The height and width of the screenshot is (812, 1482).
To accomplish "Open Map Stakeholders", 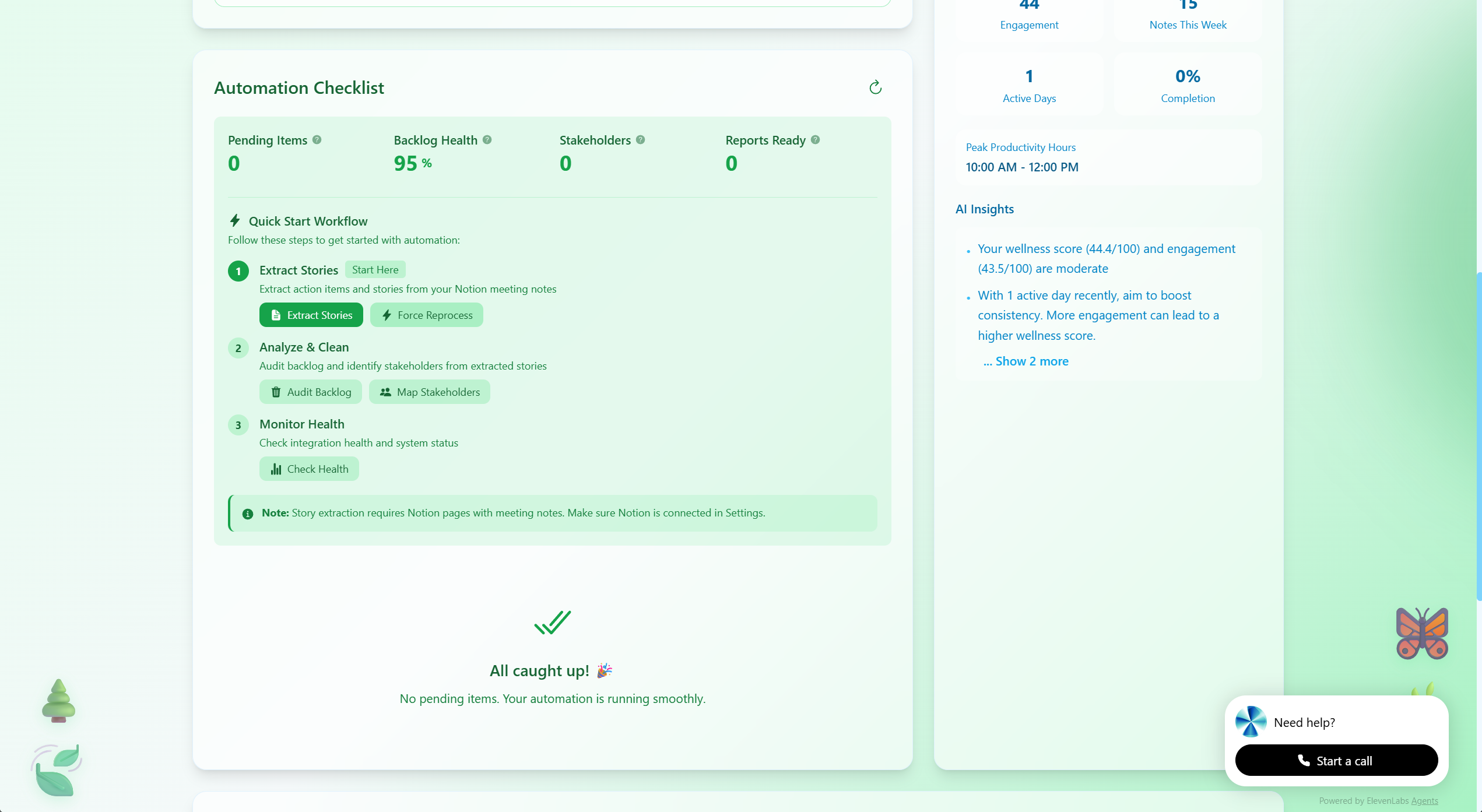I will (x=430, y=392).
